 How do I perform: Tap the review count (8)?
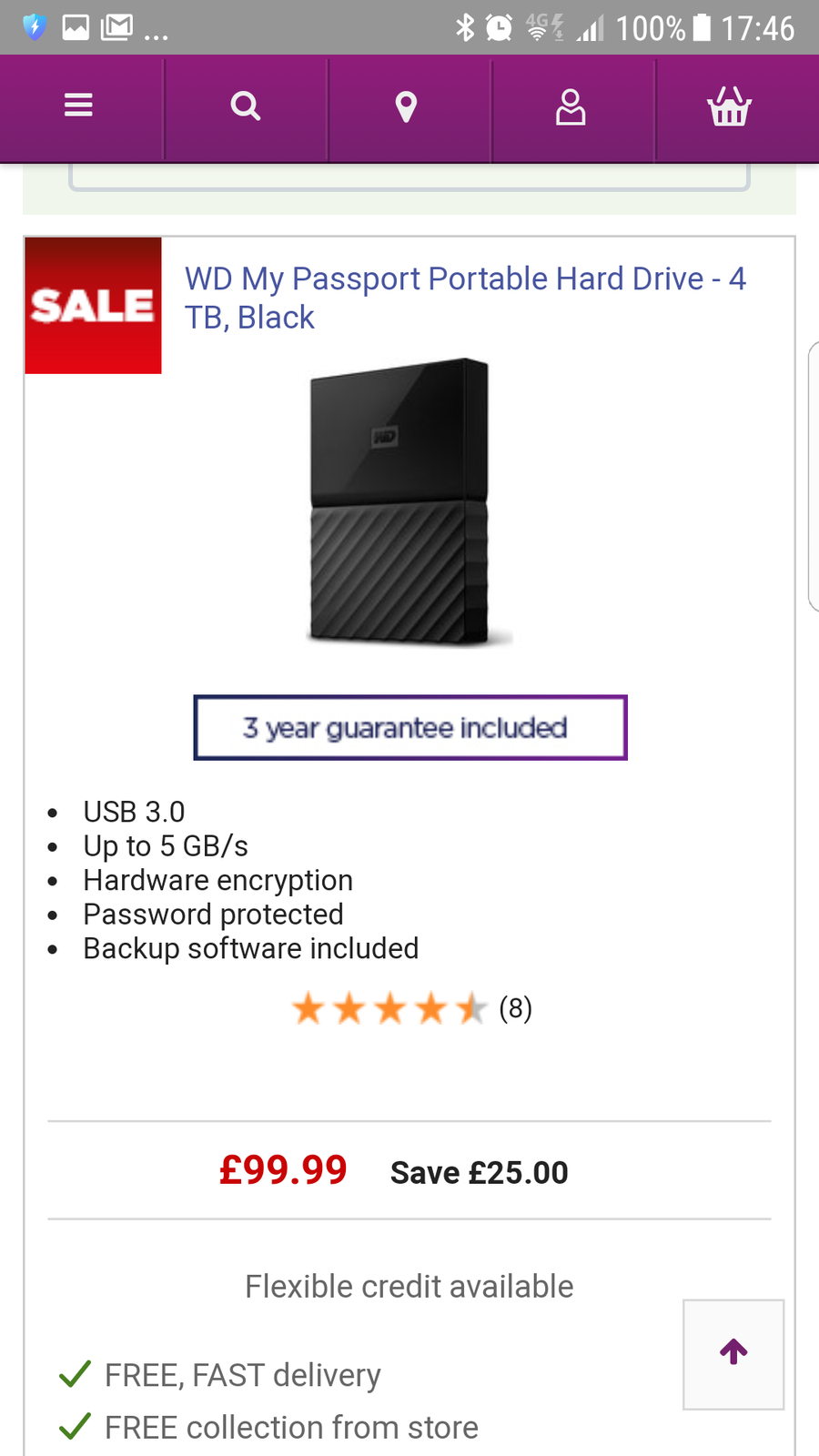click(515, 1008)
